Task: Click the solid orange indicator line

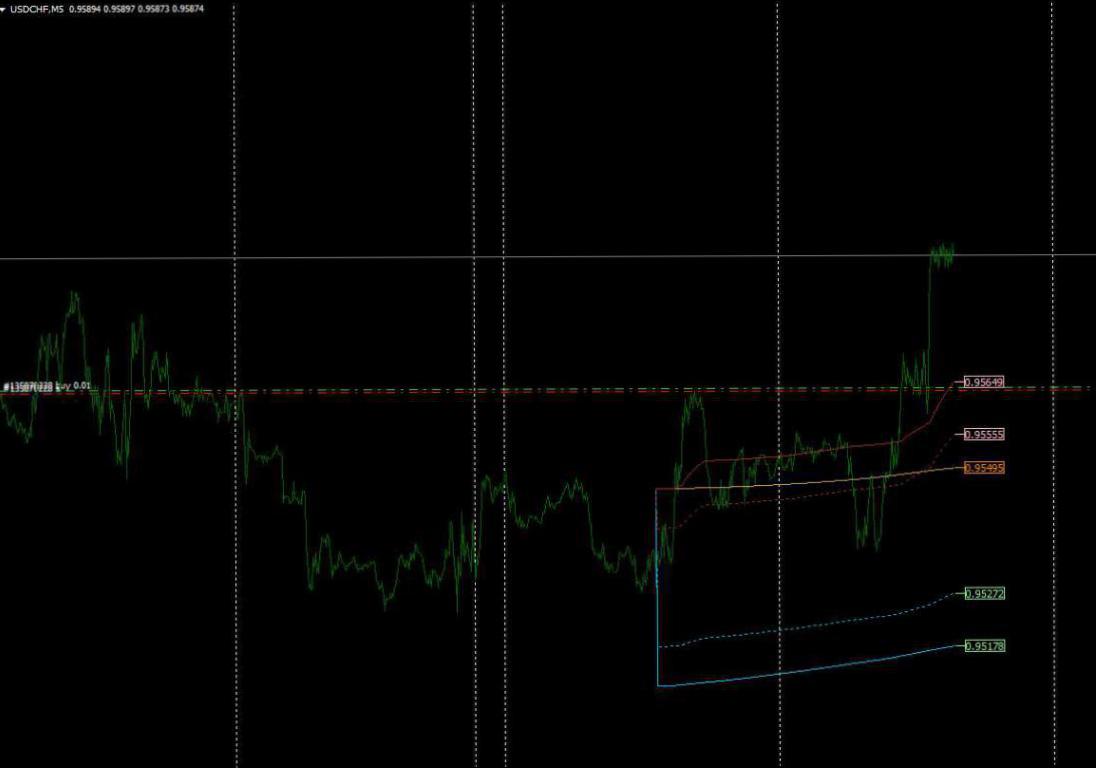Action: [x=800, y=484]
